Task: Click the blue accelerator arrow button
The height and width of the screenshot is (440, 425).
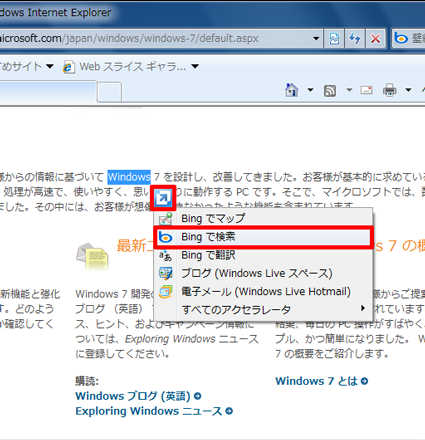Action: tap(163, 198)
